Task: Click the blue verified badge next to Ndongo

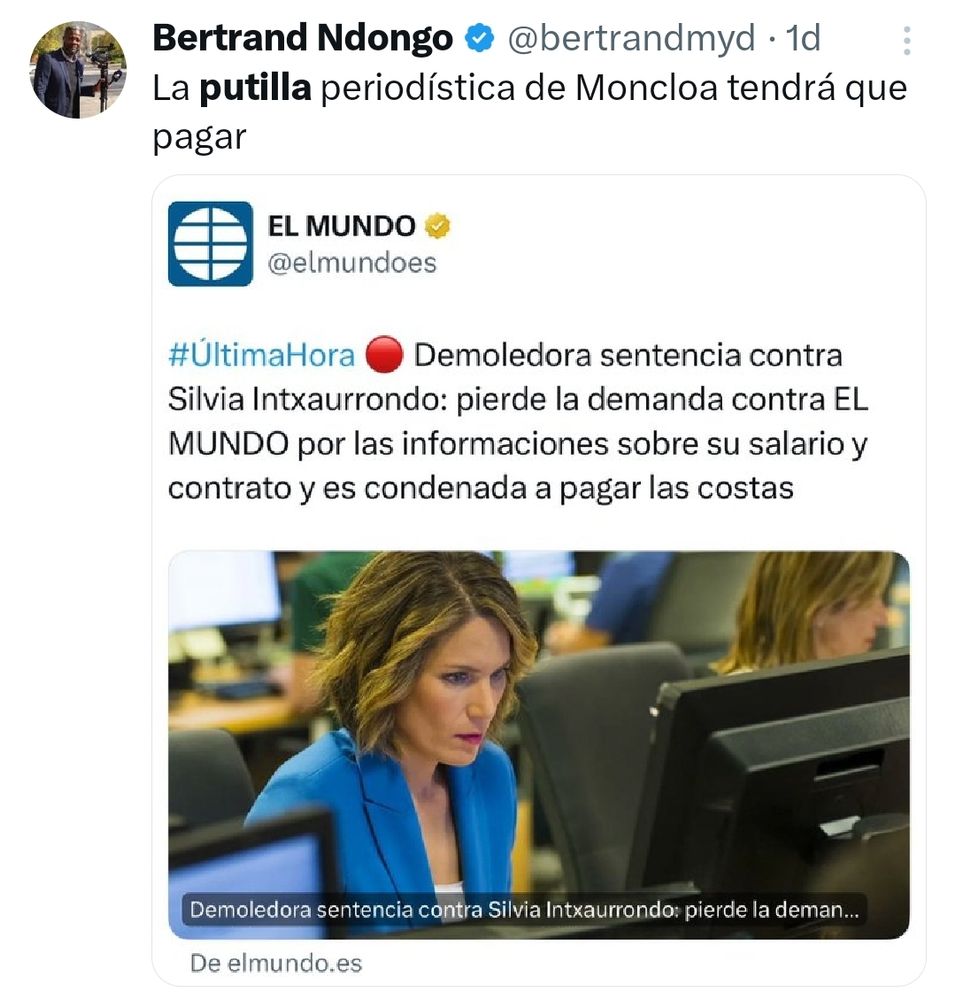Action: [x=480, y=38]
